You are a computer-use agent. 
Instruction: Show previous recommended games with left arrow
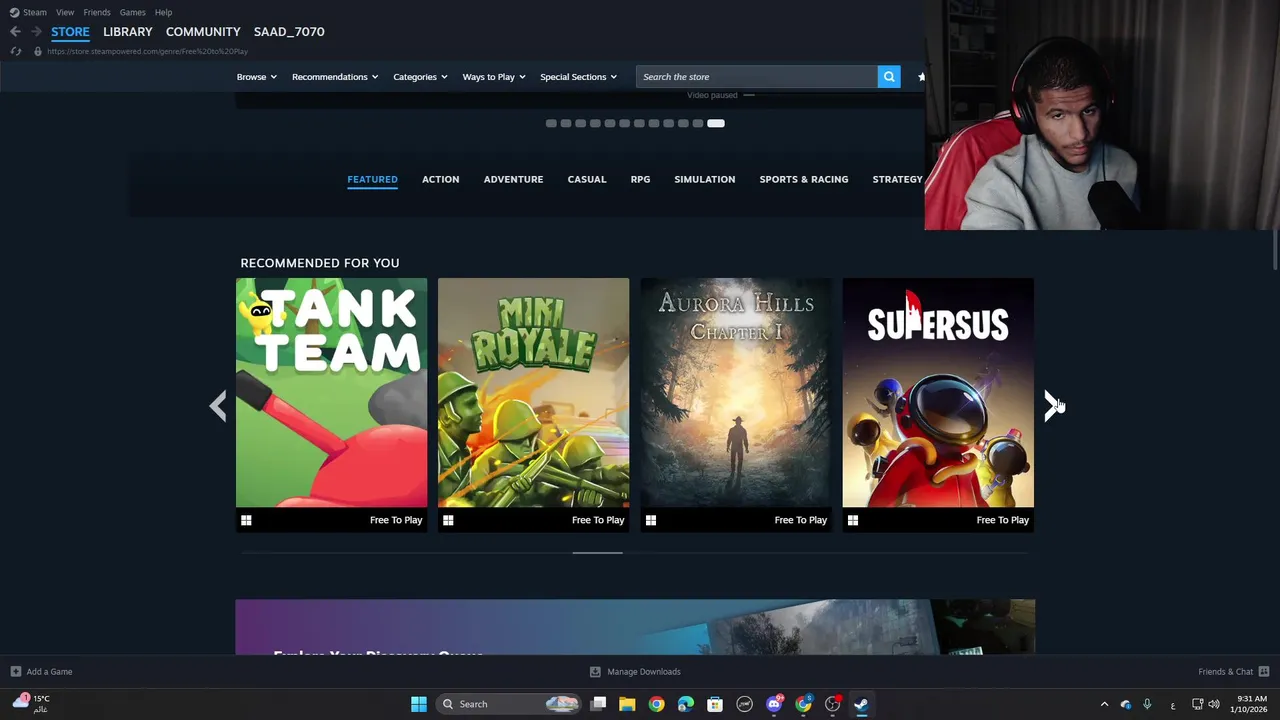[218, 405]
